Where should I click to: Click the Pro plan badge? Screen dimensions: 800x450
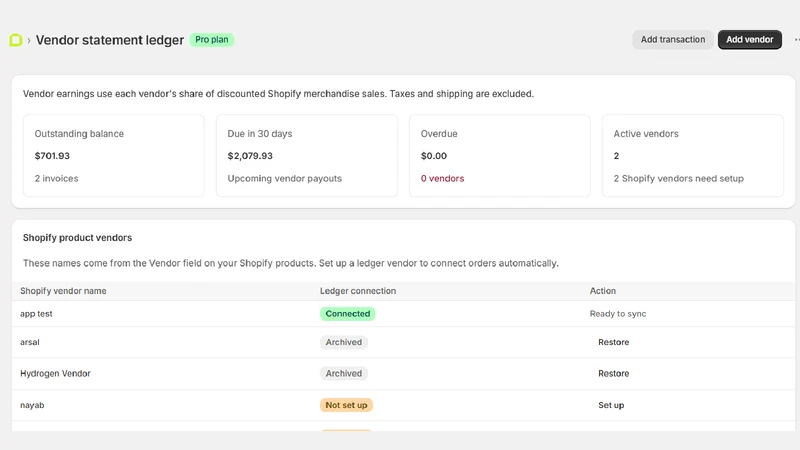pyautogui.click(x=212, y=40)
